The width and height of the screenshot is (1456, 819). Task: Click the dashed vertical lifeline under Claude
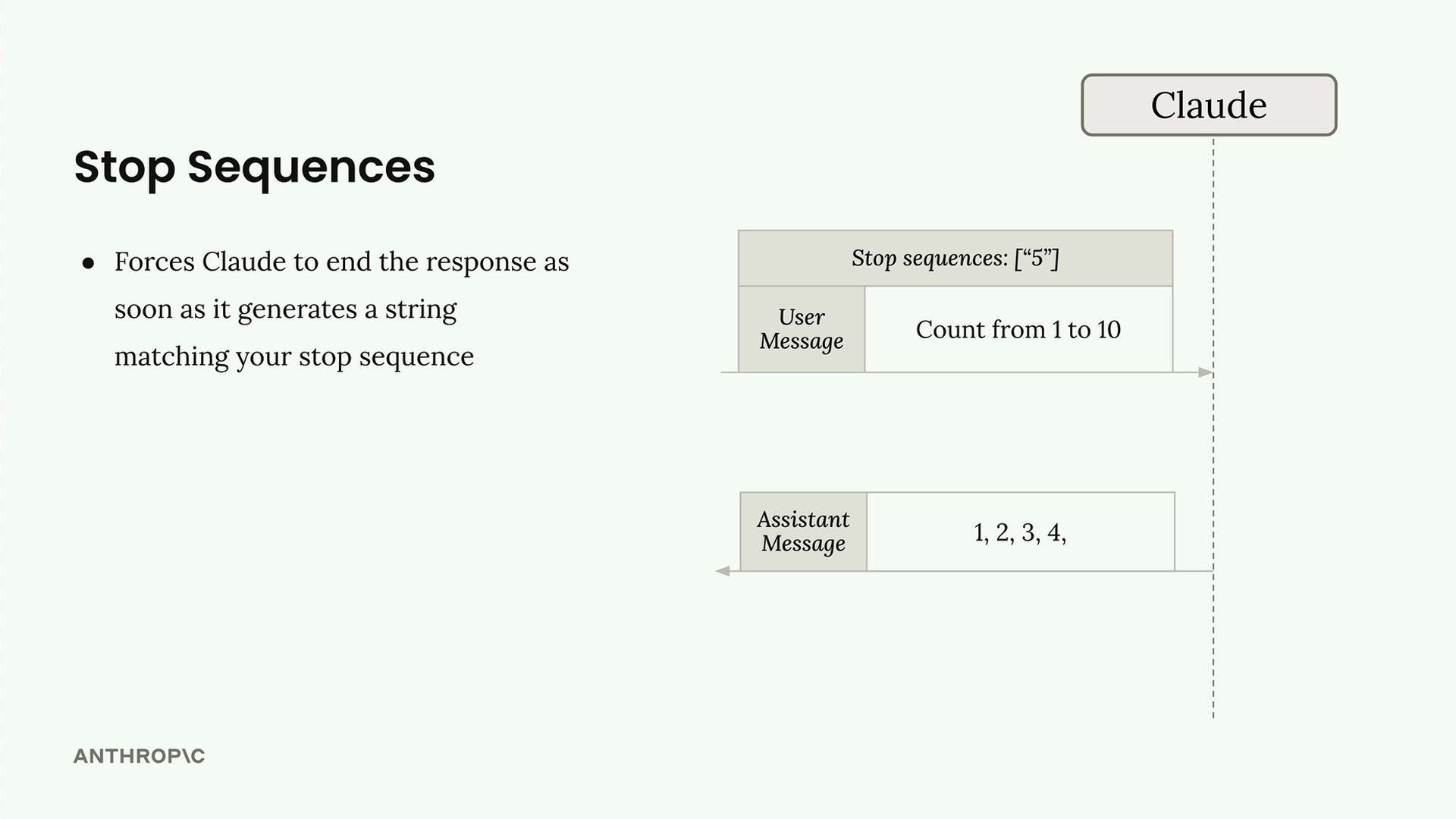[1213, 428]
